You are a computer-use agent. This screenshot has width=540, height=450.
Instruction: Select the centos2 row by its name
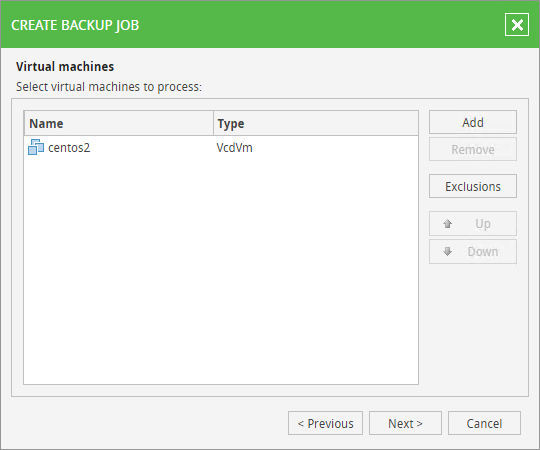(69, 148)
